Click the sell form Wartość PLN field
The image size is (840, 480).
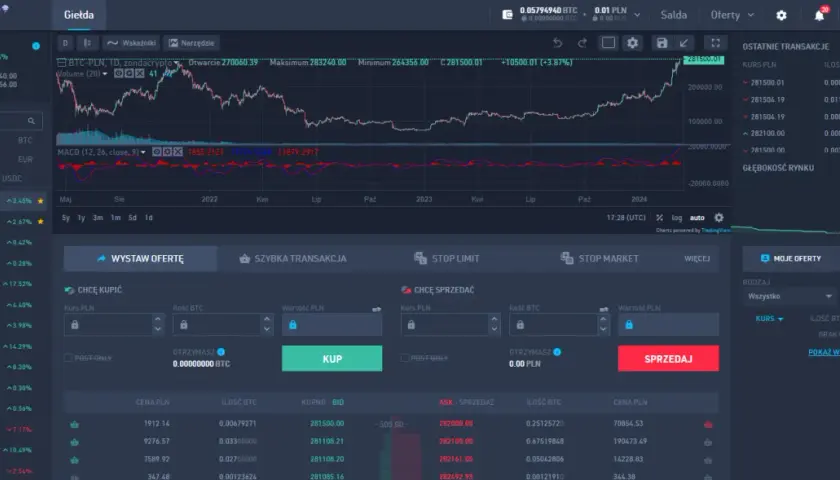(668, 325)
